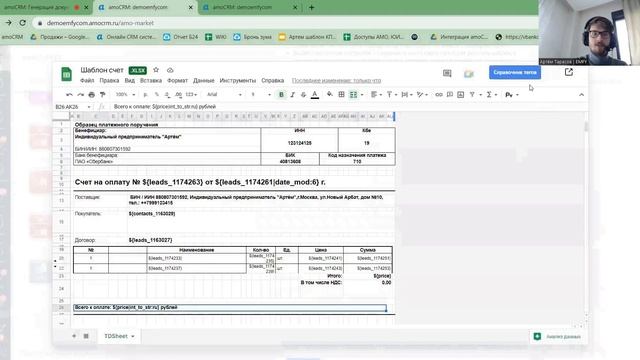Format as percent
Screen dimensions: 640x360
(157, 95)
